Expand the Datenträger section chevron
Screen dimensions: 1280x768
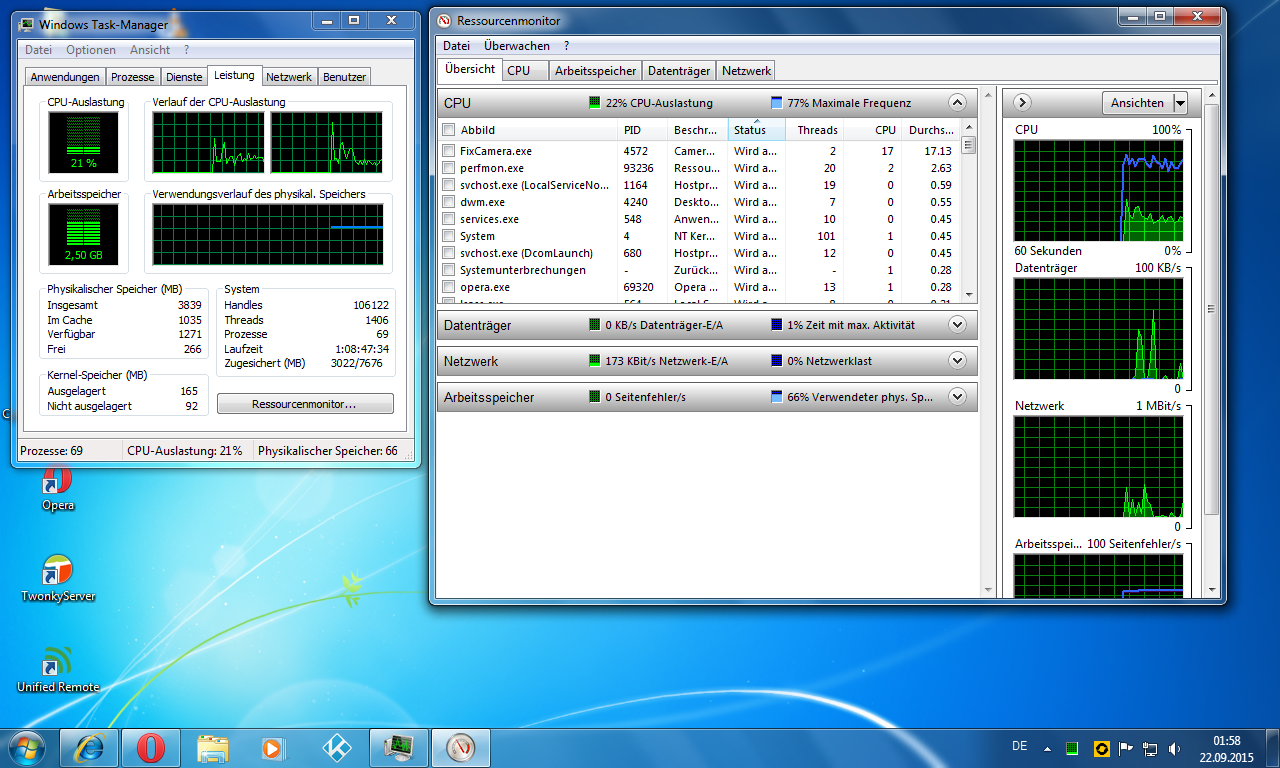(x=957, y=325)
